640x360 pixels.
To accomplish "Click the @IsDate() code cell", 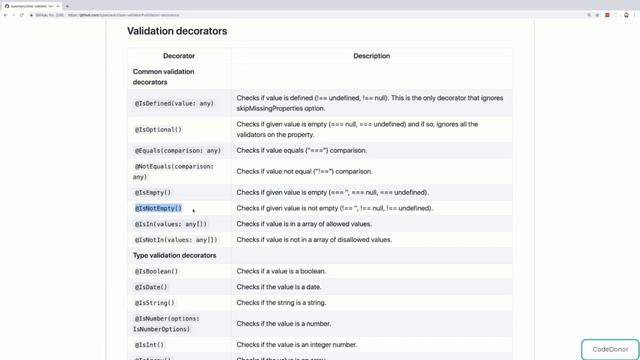I will pos(151,287).
